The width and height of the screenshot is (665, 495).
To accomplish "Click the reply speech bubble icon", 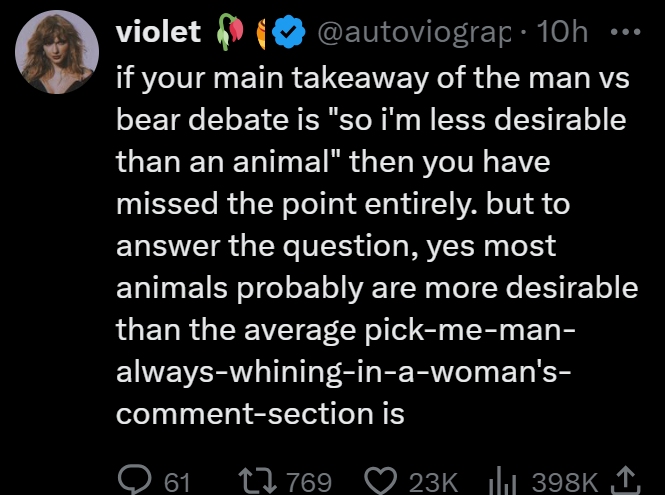I will pyautogui.click(x=134, y=481).
